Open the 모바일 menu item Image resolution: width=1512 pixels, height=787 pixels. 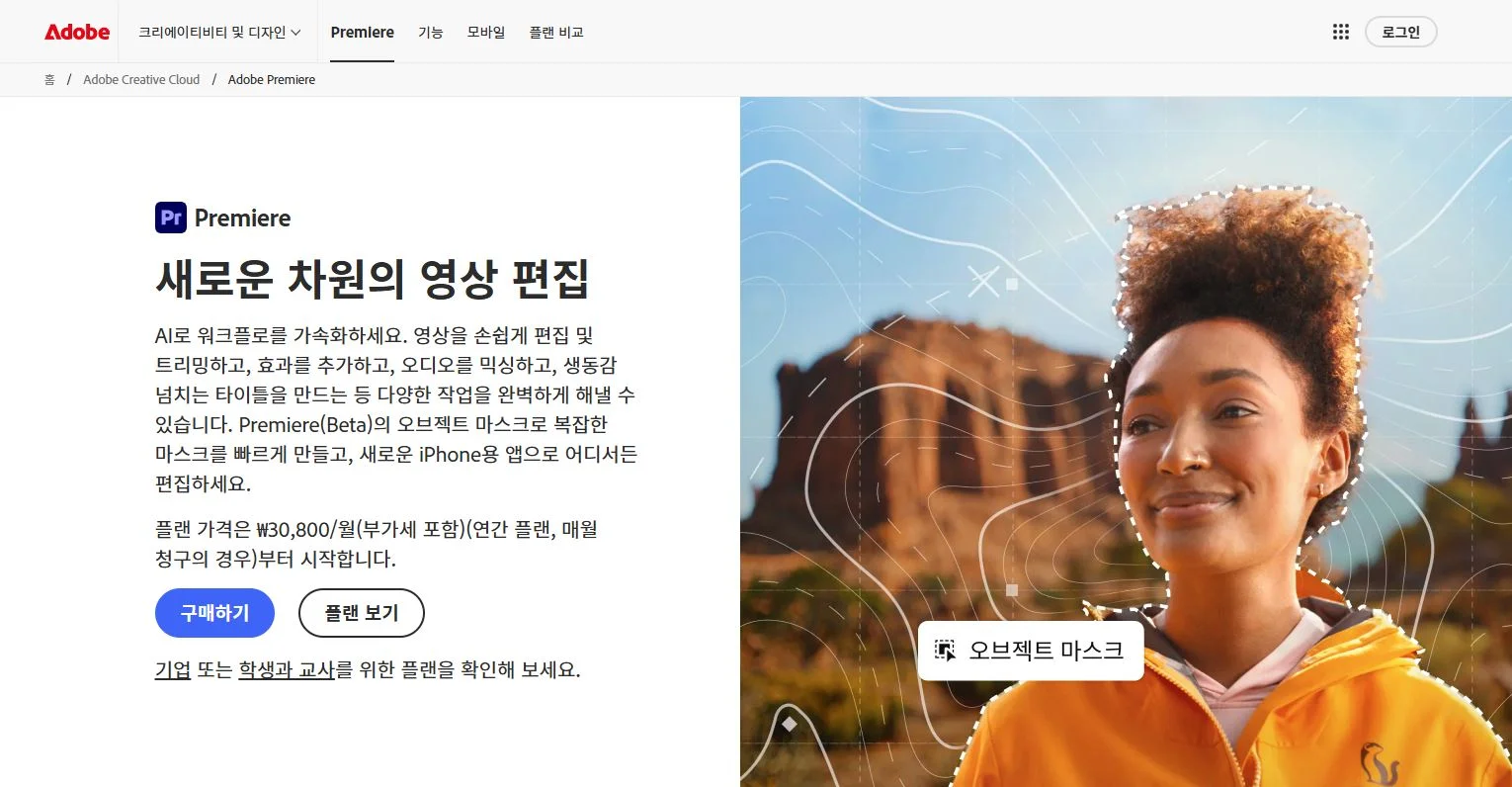pyautogui.click(x=485, y=33)
